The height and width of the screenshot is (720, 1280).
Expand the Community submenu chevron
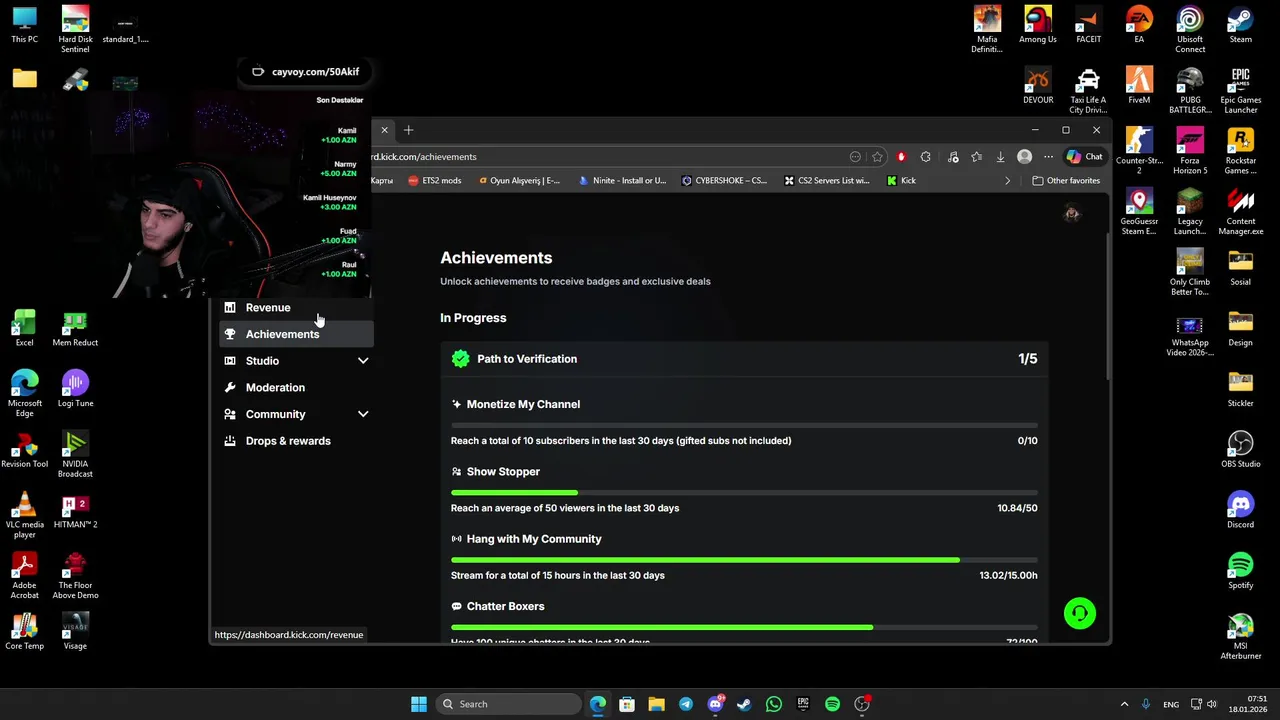coord(363,414)
